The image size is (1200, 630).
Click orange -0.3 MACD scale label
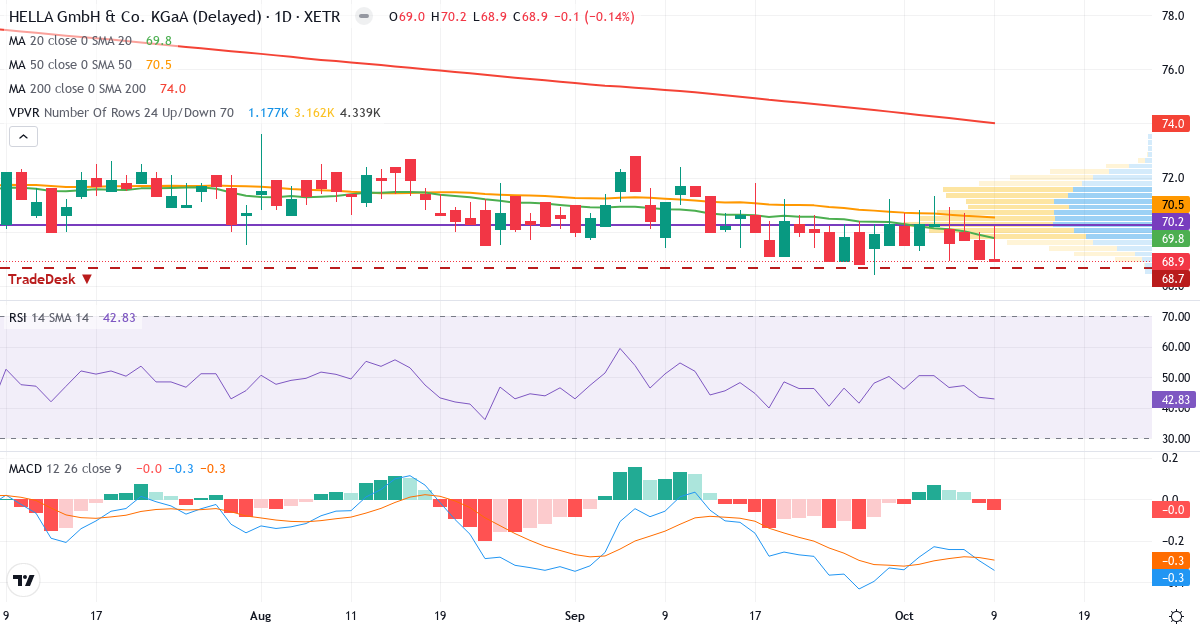click(1170, 560)
